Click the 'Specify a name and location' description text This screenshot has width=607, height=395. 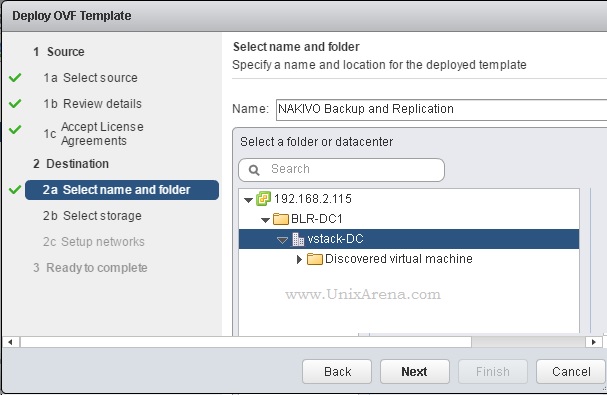(379, 65)
